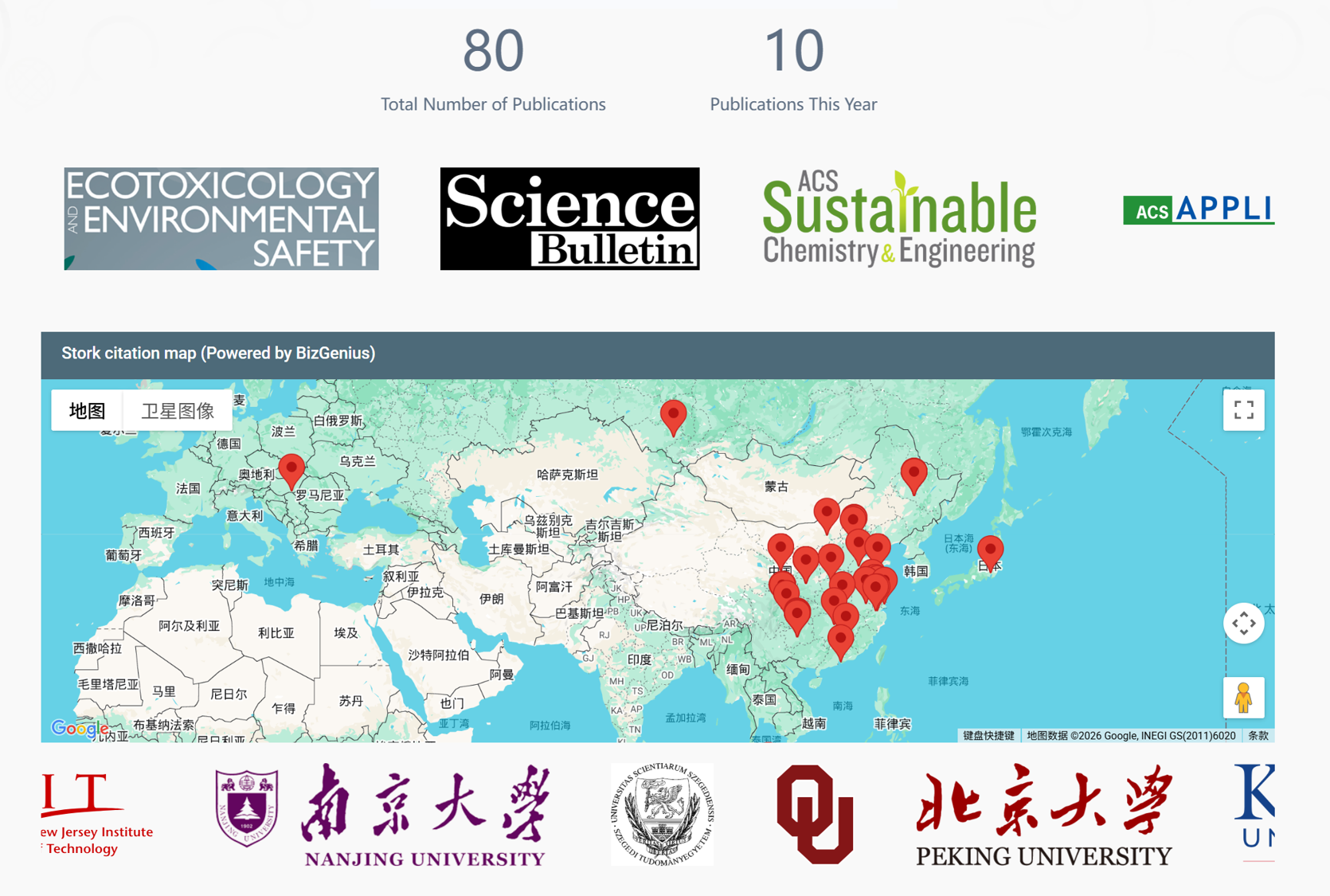This screenshot has height=896, width=1330.
Task: Open the Science Bulletin journal logo
Action: 569,218
